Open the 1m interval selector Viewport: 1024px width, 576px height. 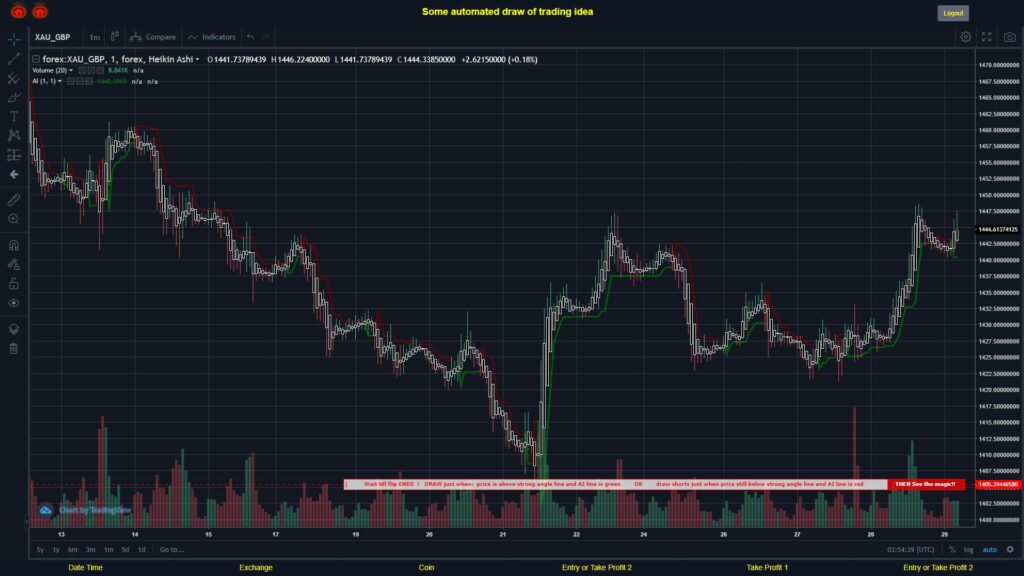tap(95, 37)
